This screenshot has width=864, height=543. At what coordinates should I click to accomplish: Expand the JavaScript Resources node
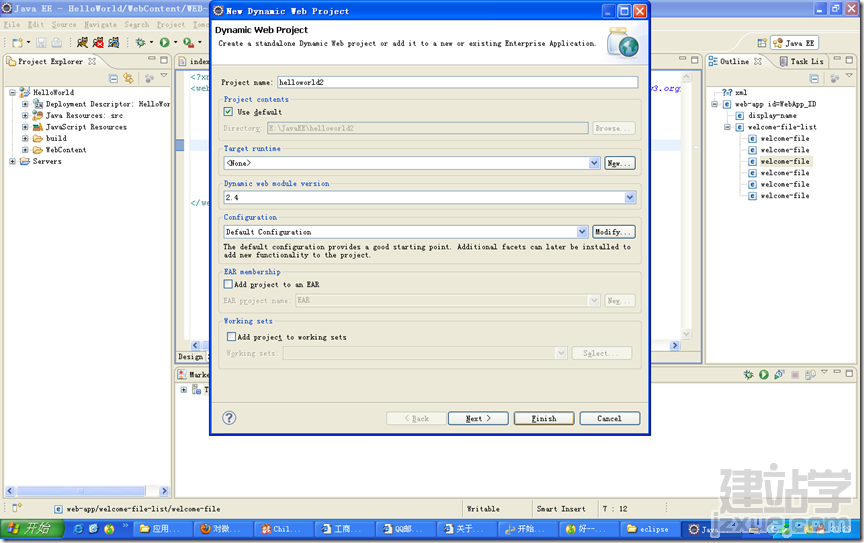[x=25, y=127]
